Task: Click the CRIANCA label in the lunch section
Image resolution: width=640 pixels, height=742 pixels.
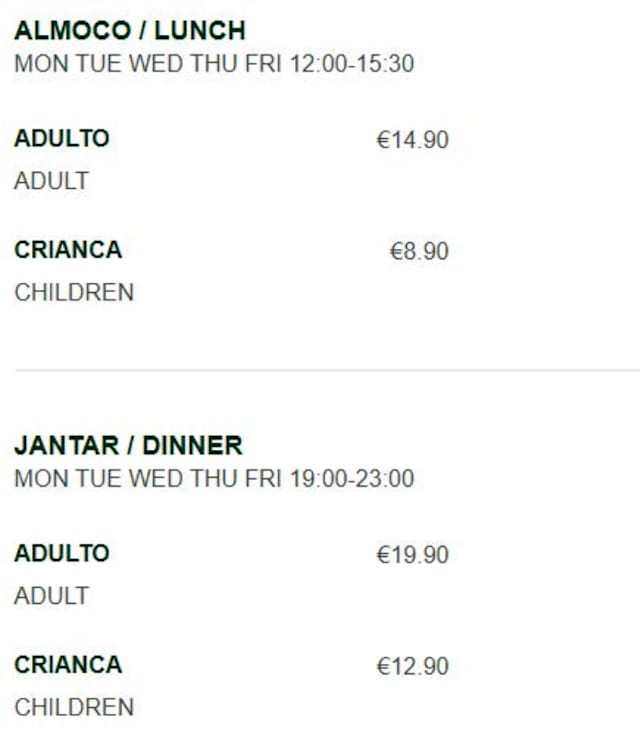Action: tap(68, 250)
